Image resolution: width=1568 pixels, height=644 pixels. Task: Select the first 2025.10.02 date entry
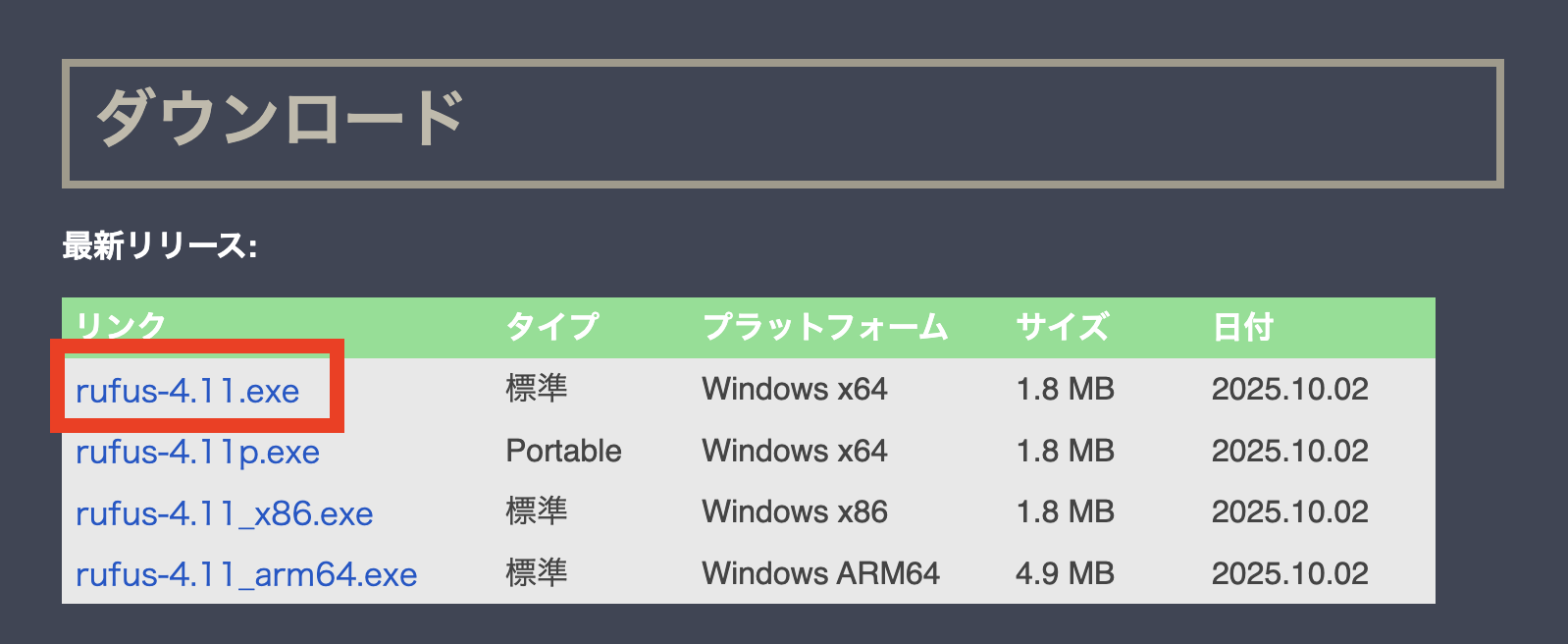click(x=1289, y=389)
